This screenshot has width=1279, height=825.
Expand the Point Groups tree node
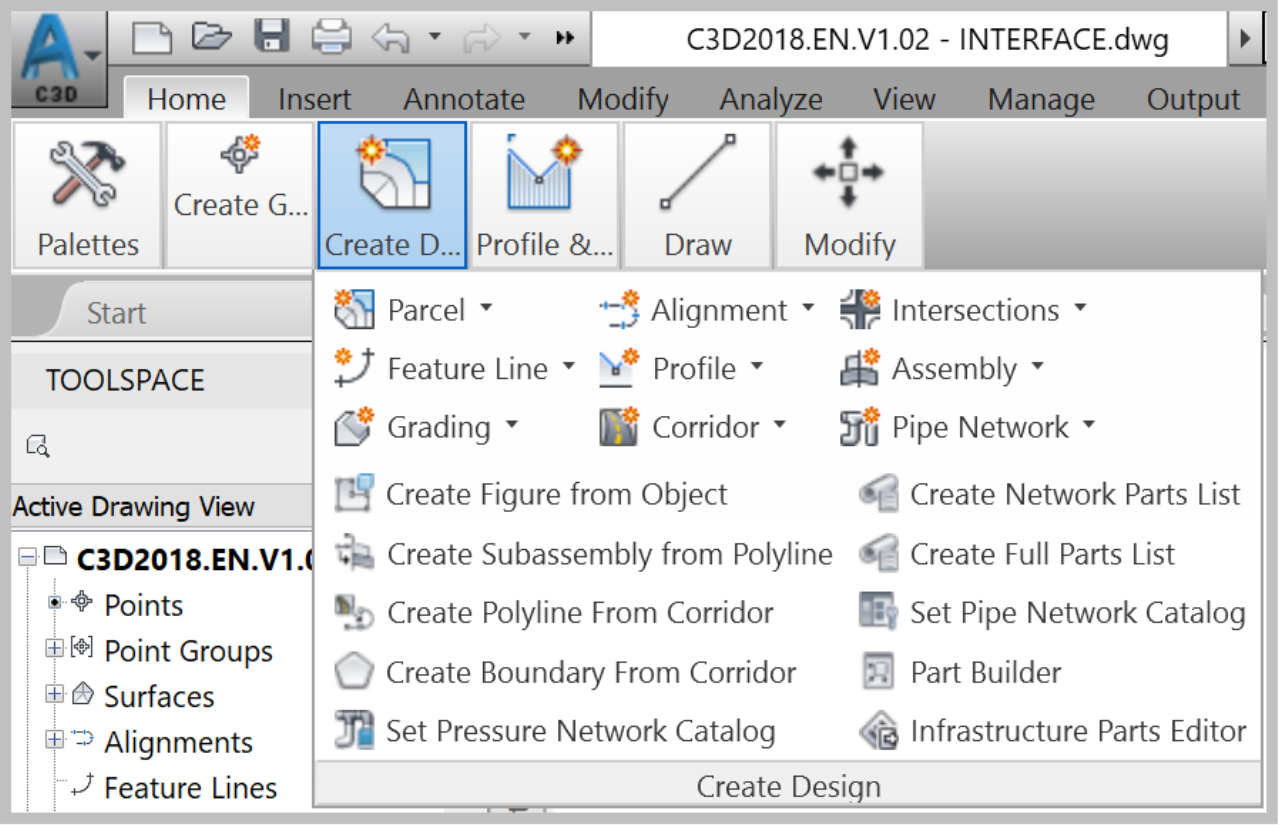[54, 649]
